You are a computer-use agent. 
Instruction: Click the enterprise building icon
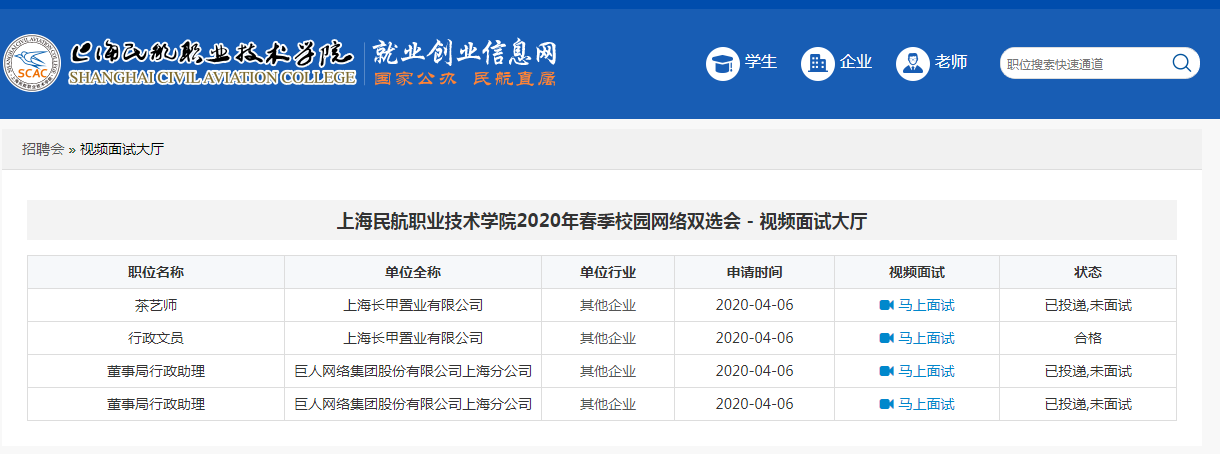[817, 64]
